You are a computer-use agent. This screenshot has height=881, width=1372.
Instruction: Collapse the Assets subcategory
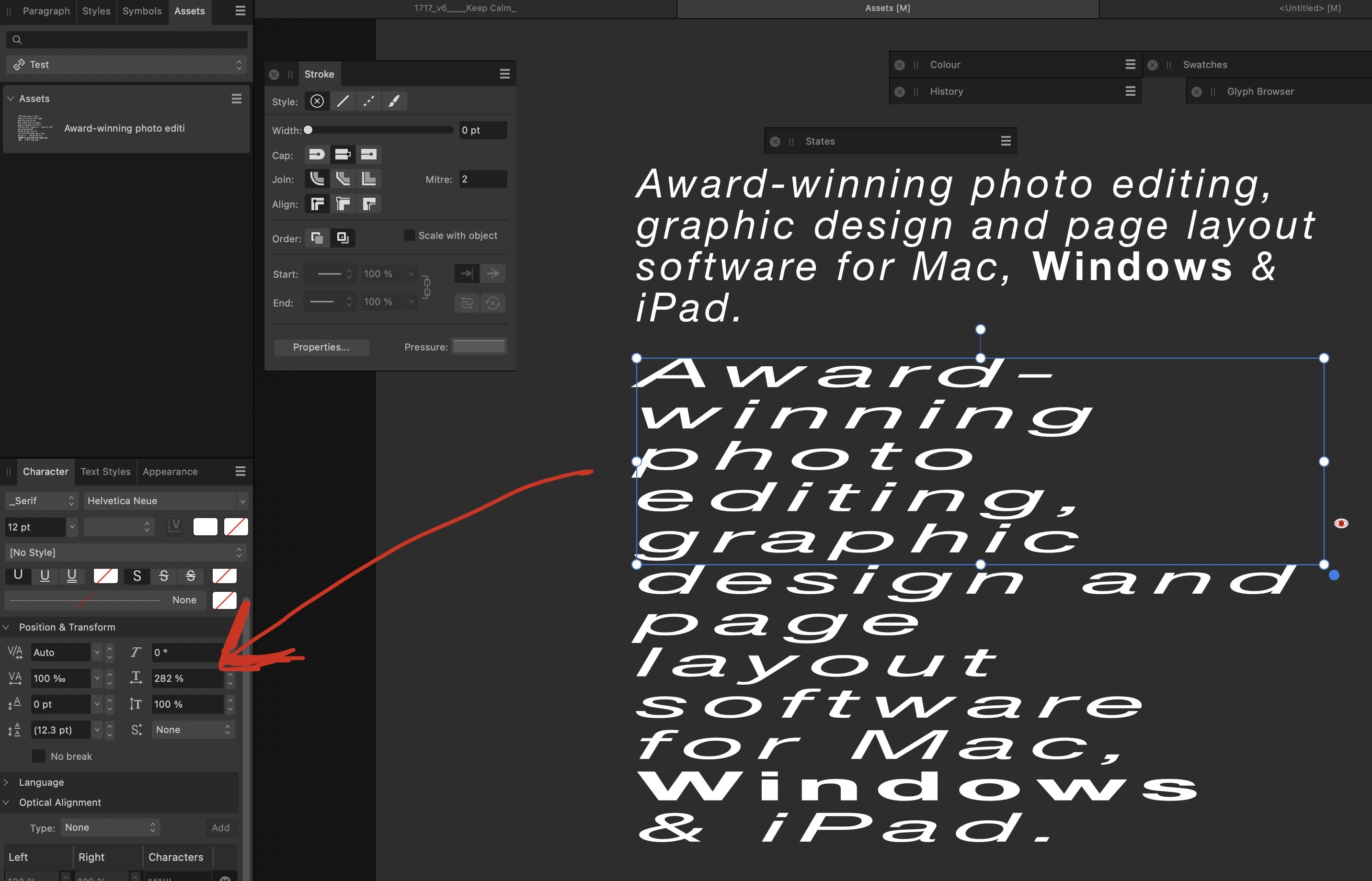(x=11, y=99)
